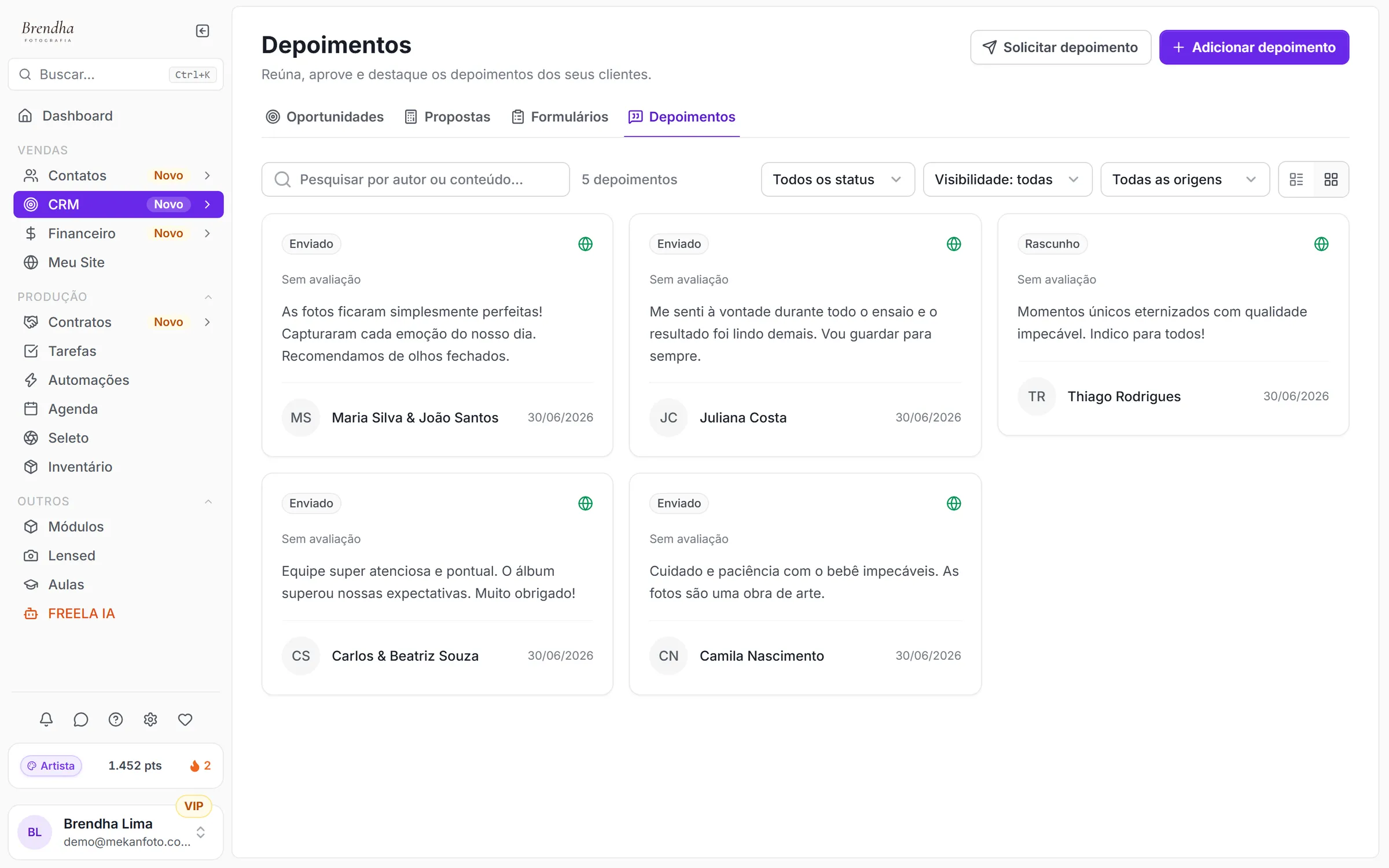Open the Visibilidade: todas dropdown

pyautogui.click(x=1007, y=179)
